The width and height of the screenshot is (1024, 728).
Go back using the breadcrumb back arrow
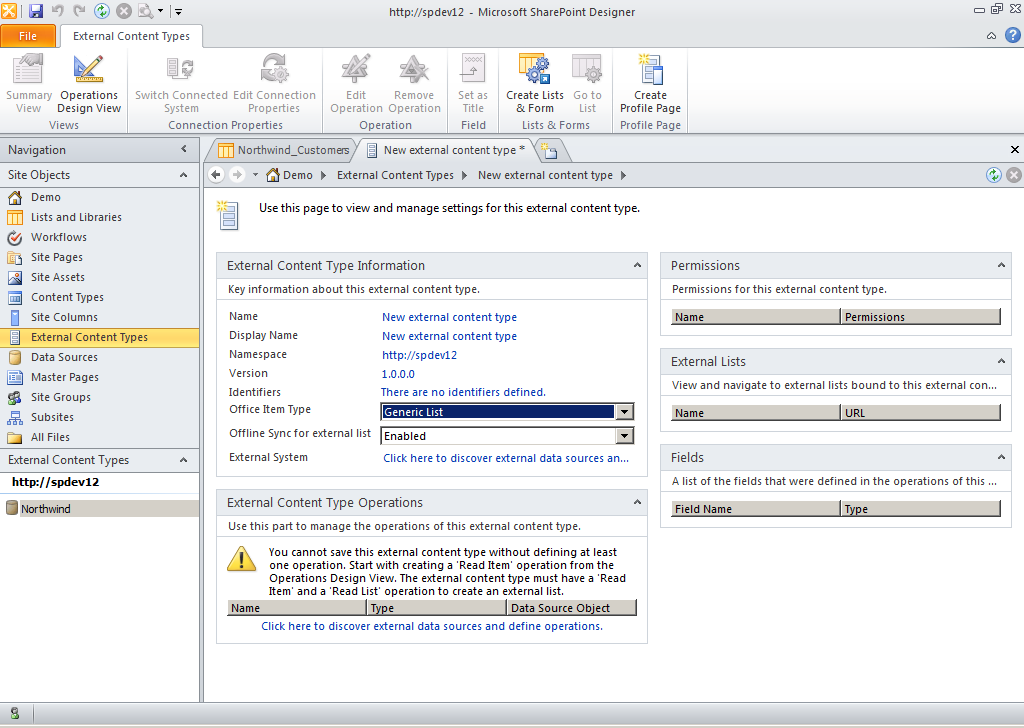coord(216,175)
